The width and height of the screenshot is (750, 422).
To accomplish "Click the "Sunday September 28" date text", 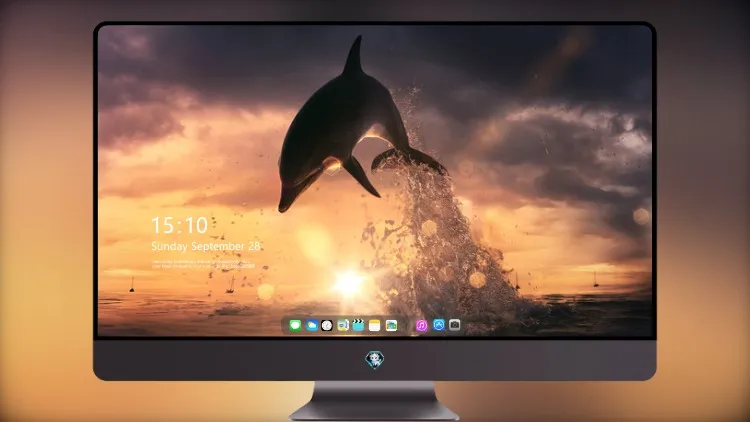I will point(206,246).
